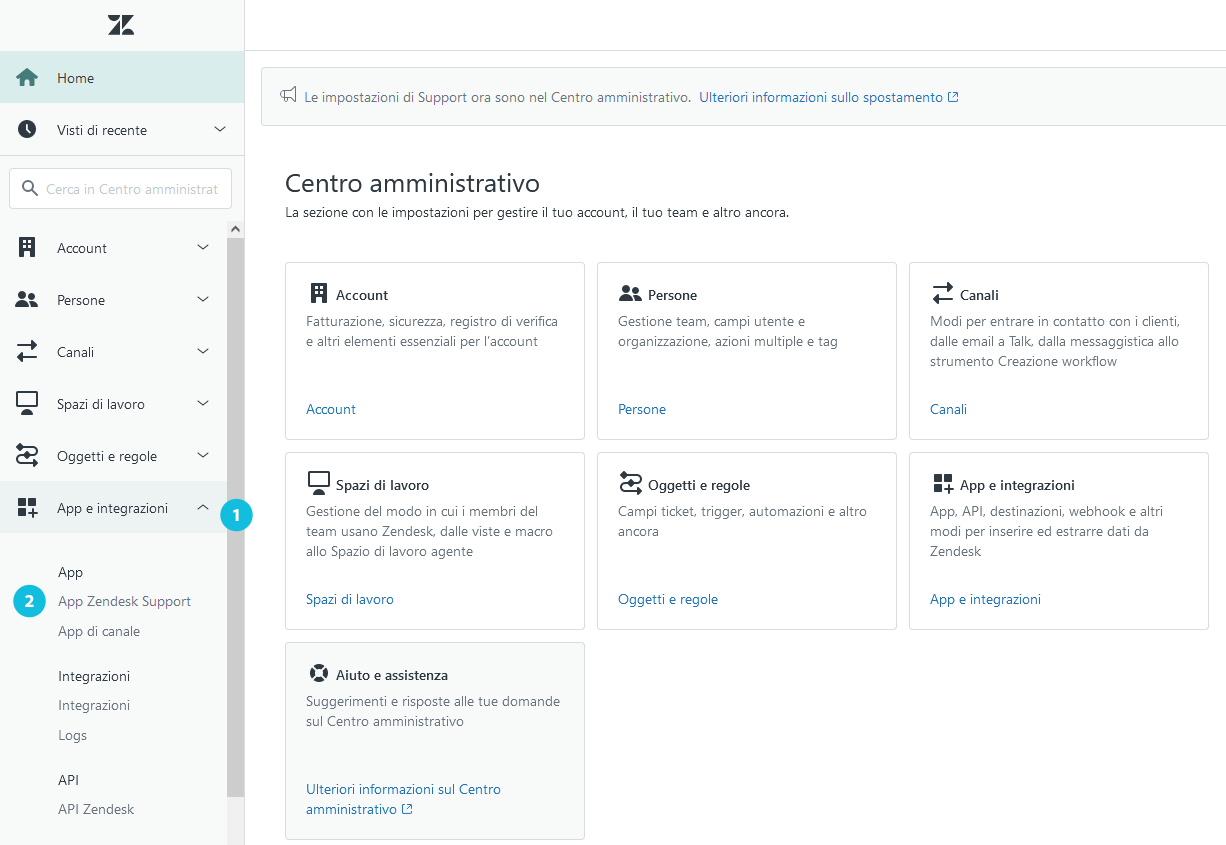Image resolution: width=1226 pixels, height=845 pixels.
Task: Click the Spazi di lavoro link on its card
Action: (350, 599)
